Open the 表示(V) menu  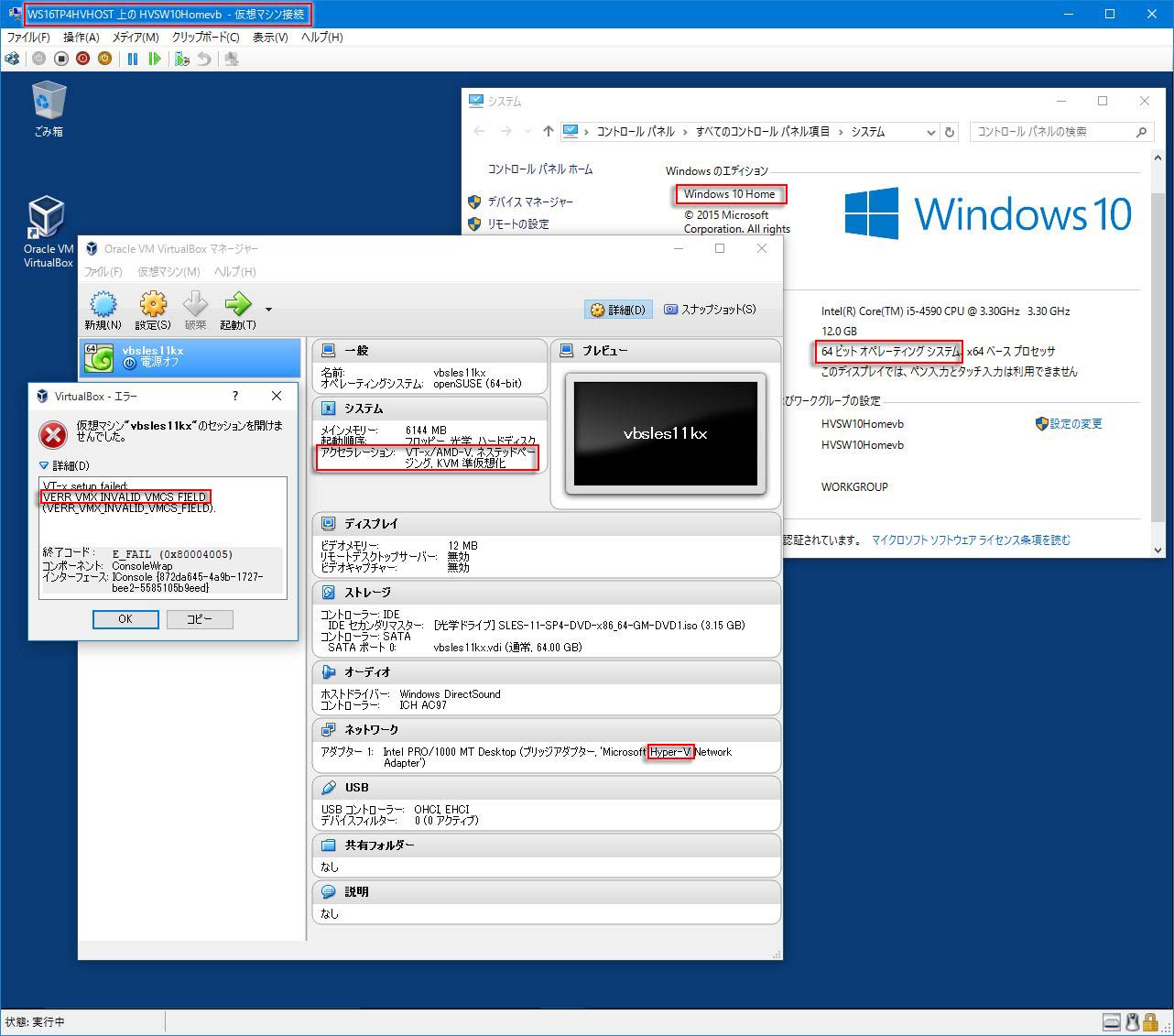point(270,38)
